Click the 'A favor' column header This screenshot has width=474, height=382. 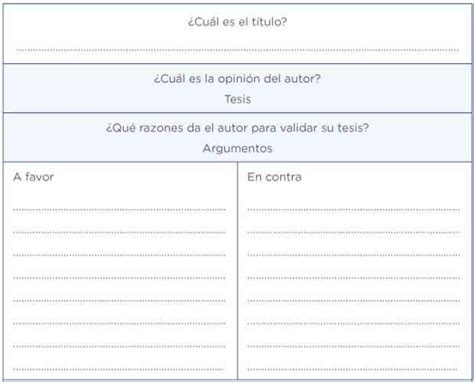[33, 177]
